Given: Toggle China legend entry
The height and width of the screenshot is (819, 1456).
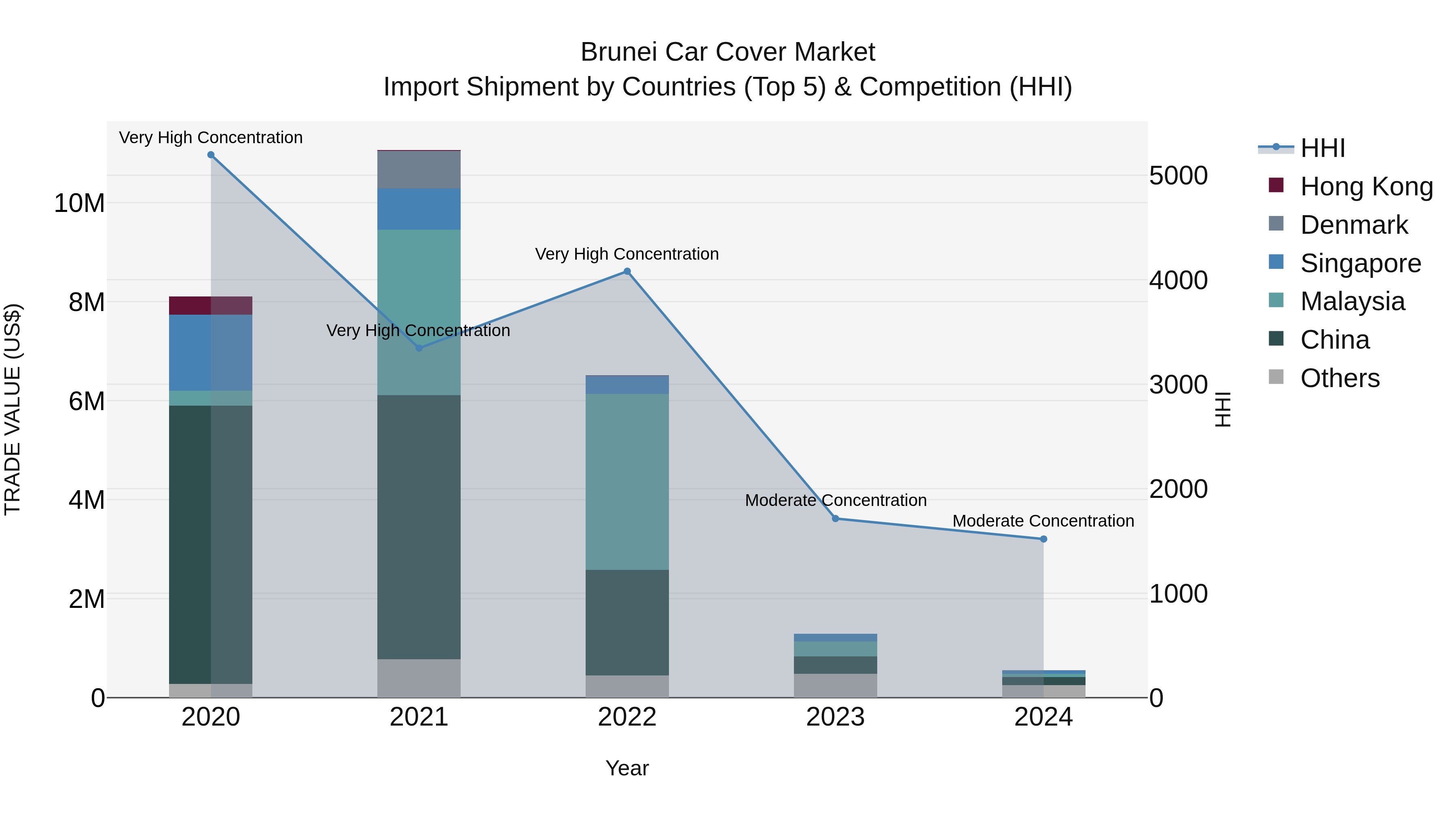Looking at the screenshot, I should [1319, 340].
